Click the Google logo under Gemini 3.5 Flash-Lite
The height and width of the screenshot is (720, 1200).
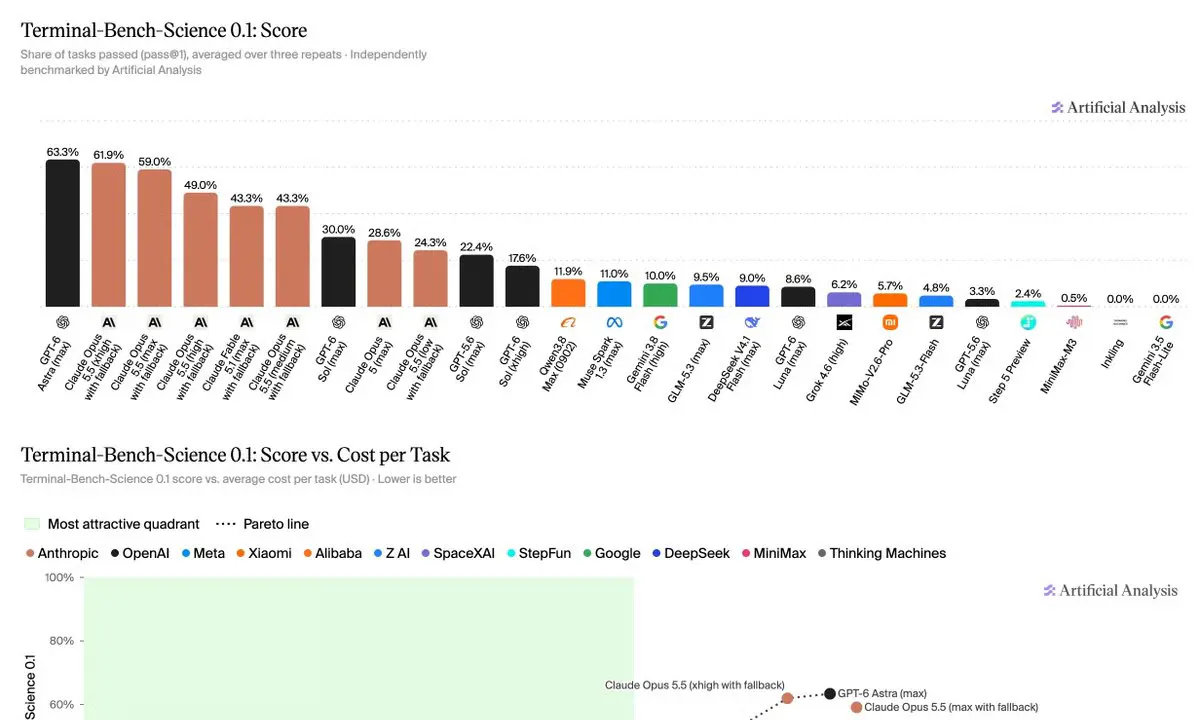click(1166, 322)
